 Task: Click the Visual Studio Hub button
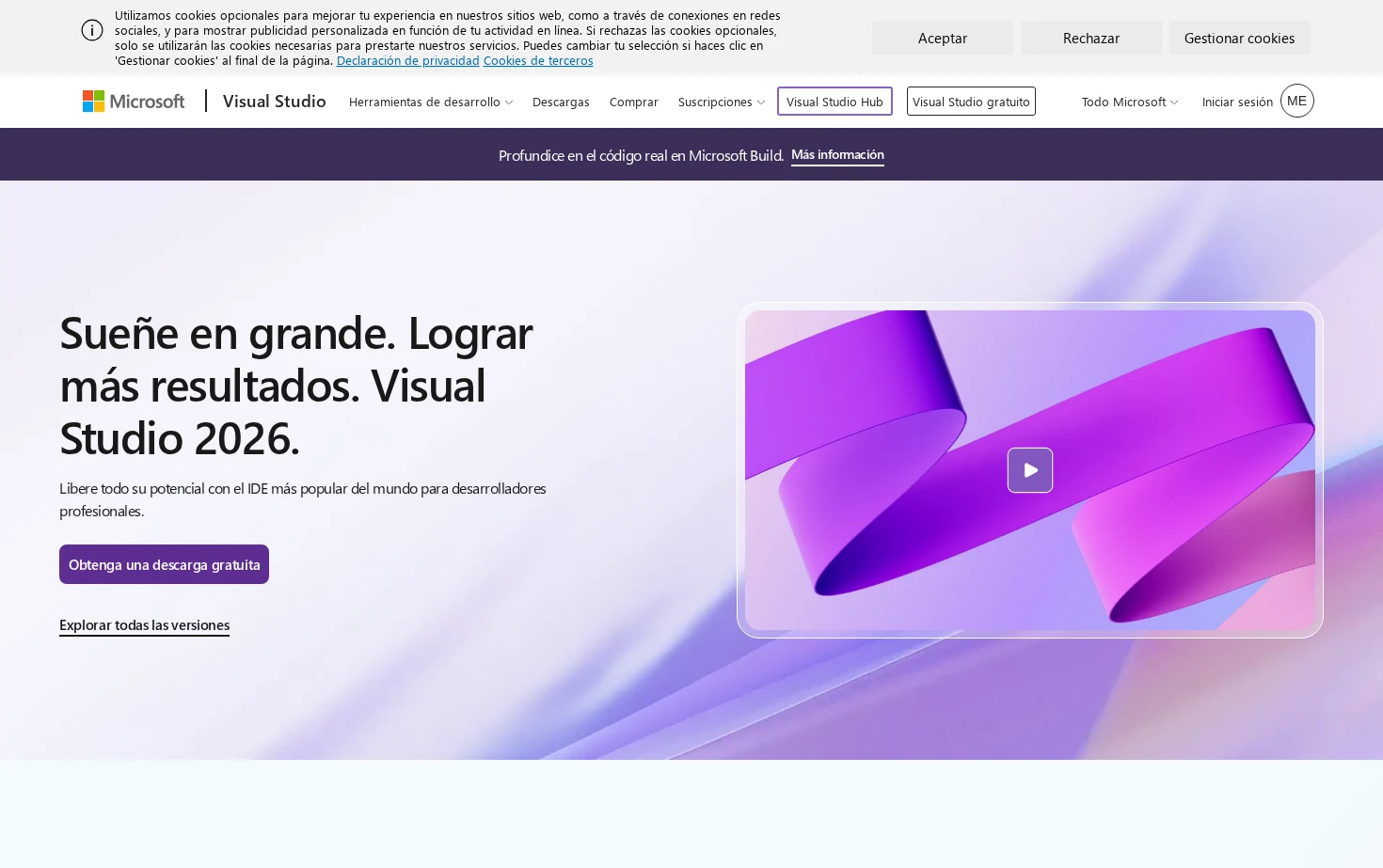(x=835, y=102)
